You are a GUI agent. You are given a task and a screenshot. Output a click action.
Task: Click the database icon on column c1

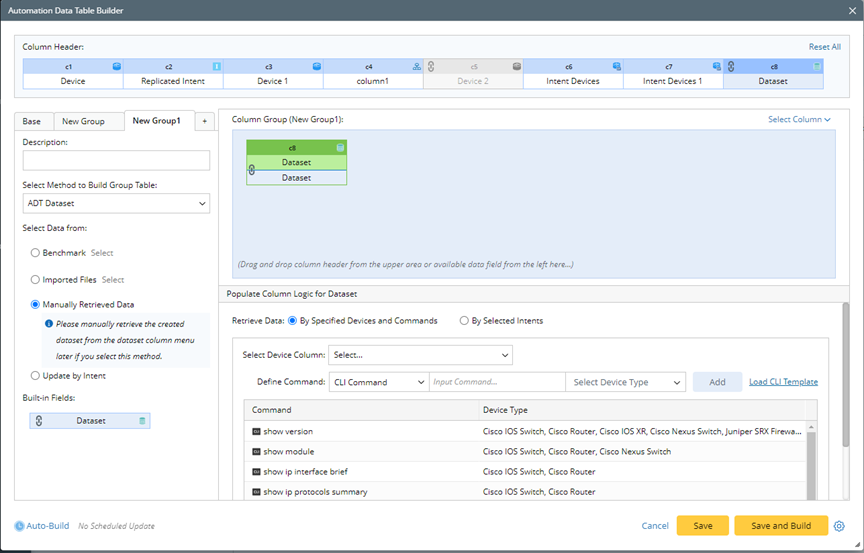click(x=116, y=66)
